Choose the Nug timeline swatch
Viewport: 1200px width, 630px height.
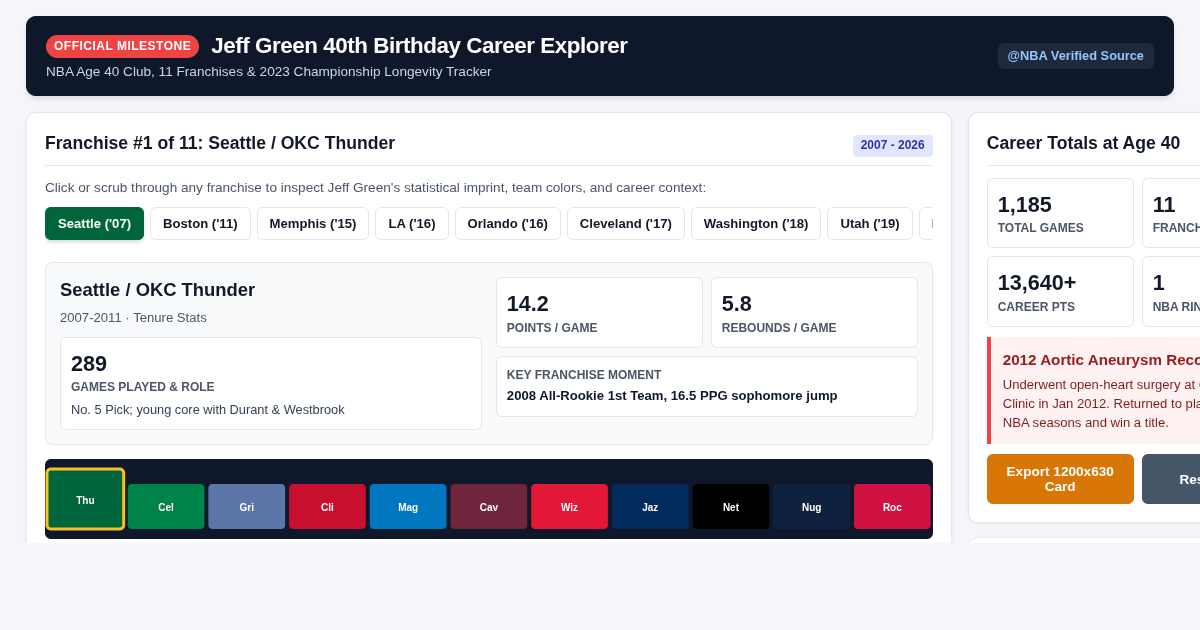pyautogui.click(x=811, y=507)
